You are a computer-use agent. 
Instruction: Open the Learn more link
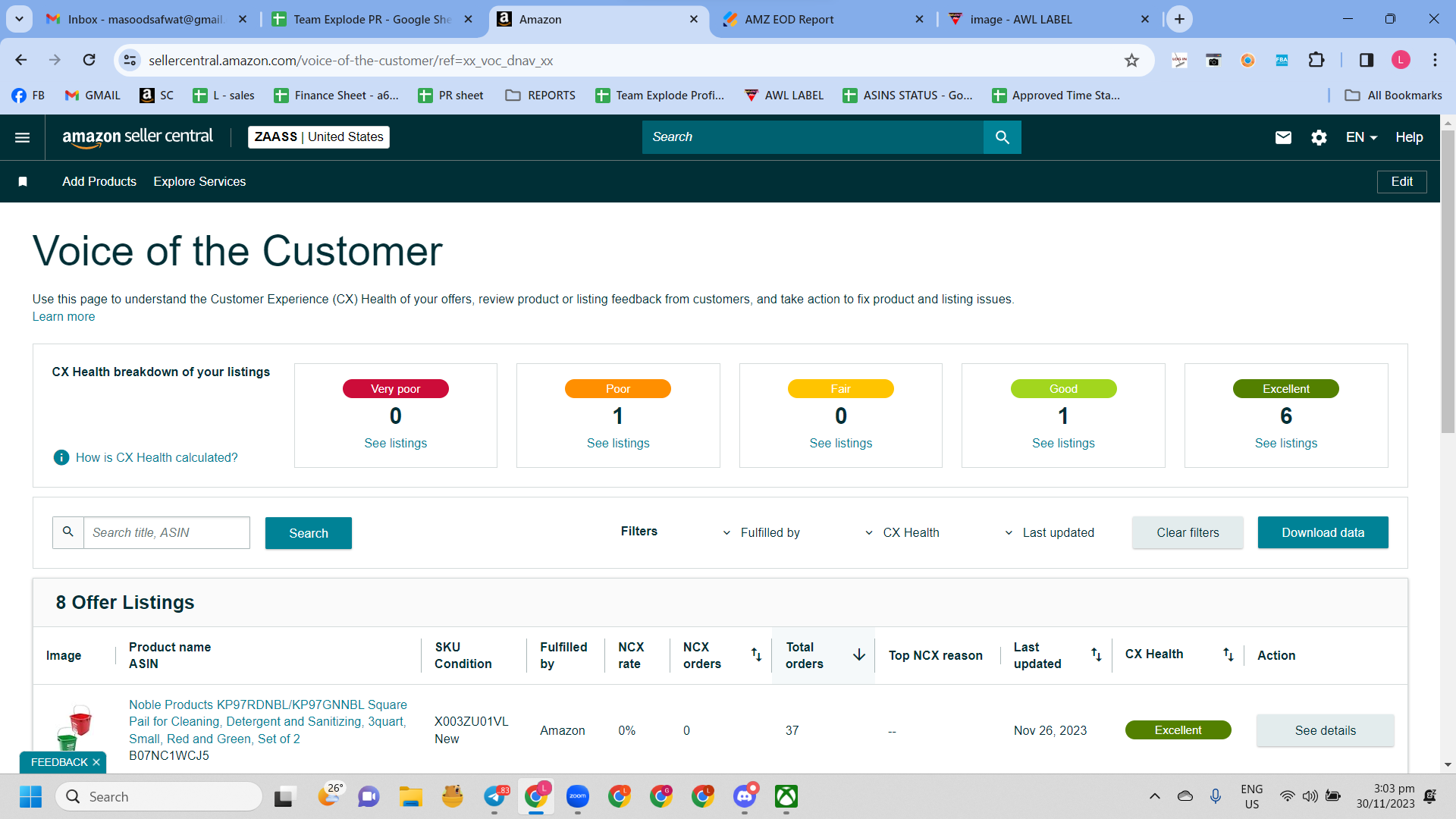coord(64,317)
